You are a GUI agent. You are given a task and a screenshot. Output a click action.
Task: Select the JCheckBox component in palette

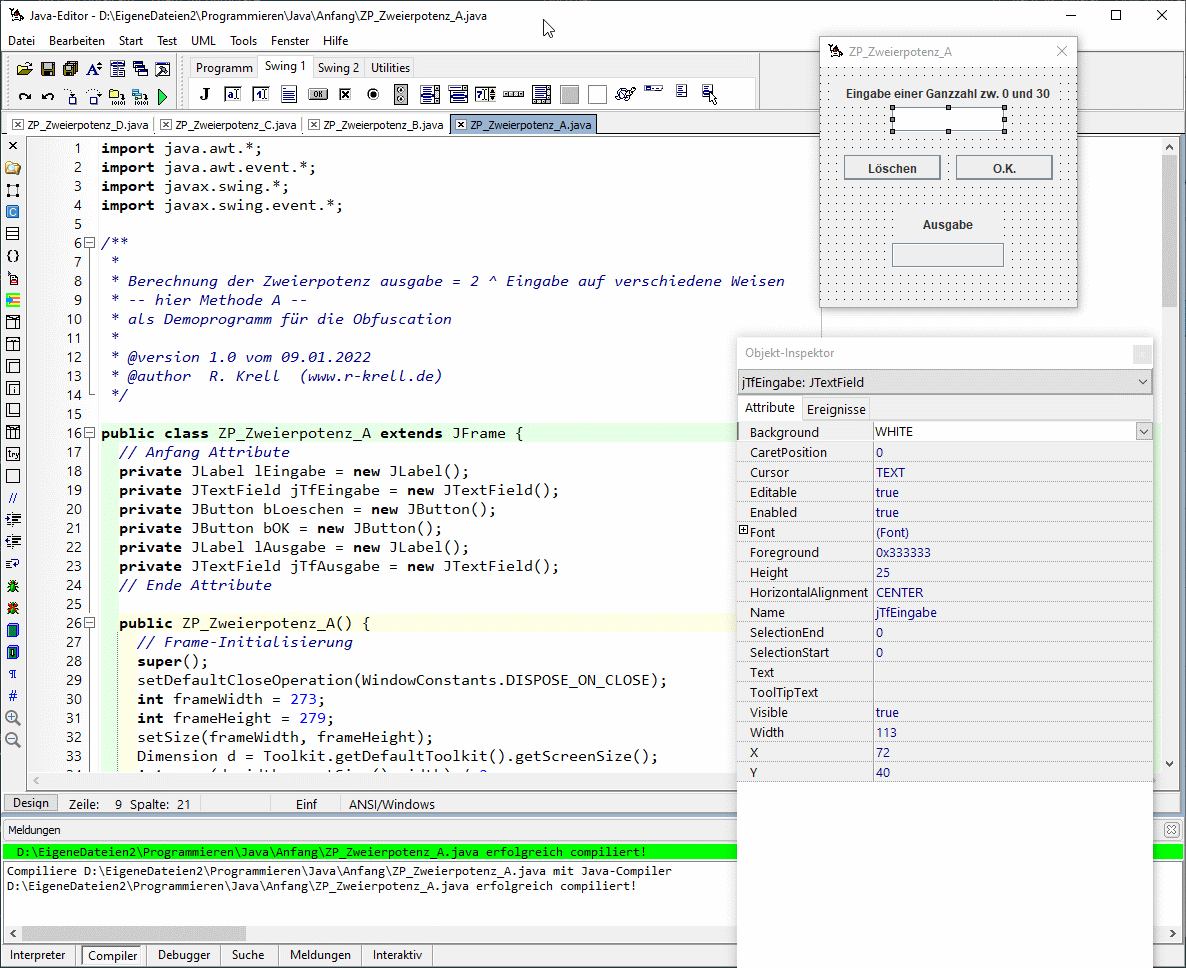[345, 95]
